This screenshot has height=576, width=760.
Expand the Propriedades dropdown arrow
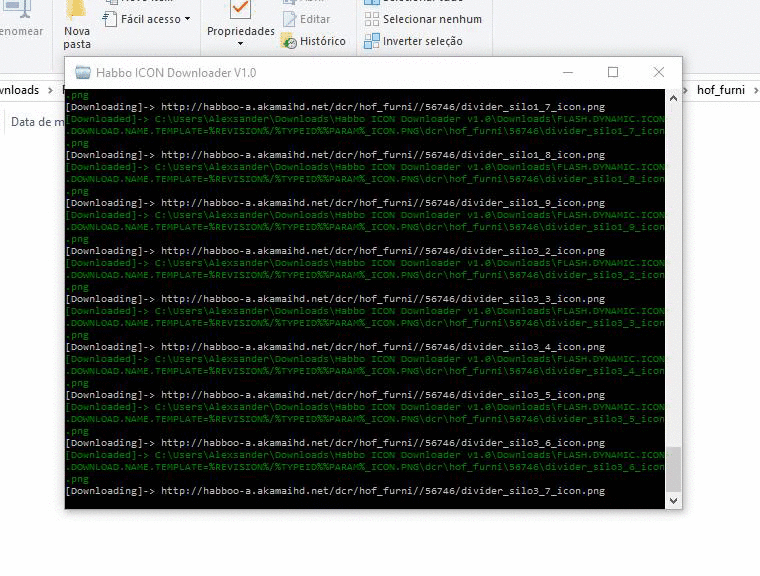tap(240, 44)
